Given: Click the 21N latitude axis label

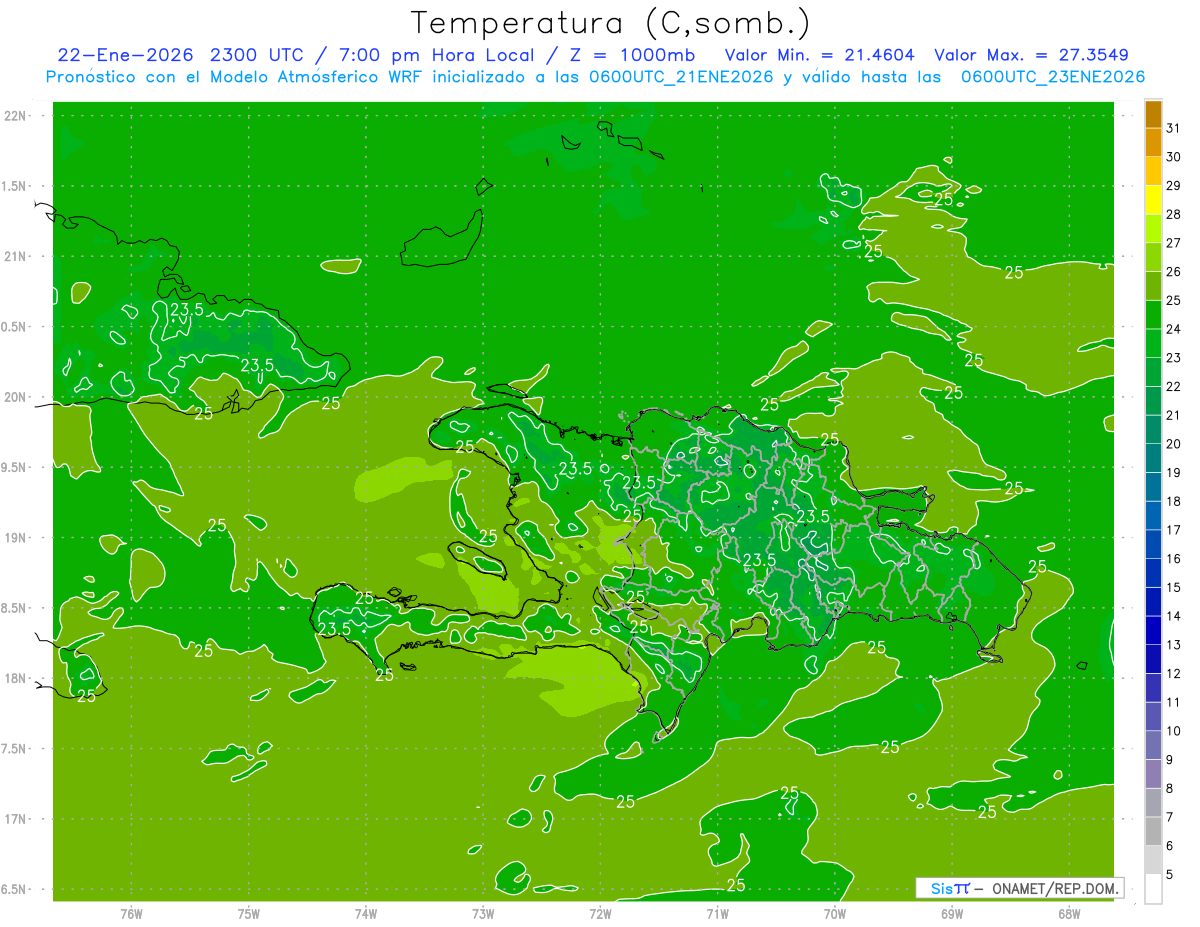Looking at the screenshot, I should [x=16, y=256].
